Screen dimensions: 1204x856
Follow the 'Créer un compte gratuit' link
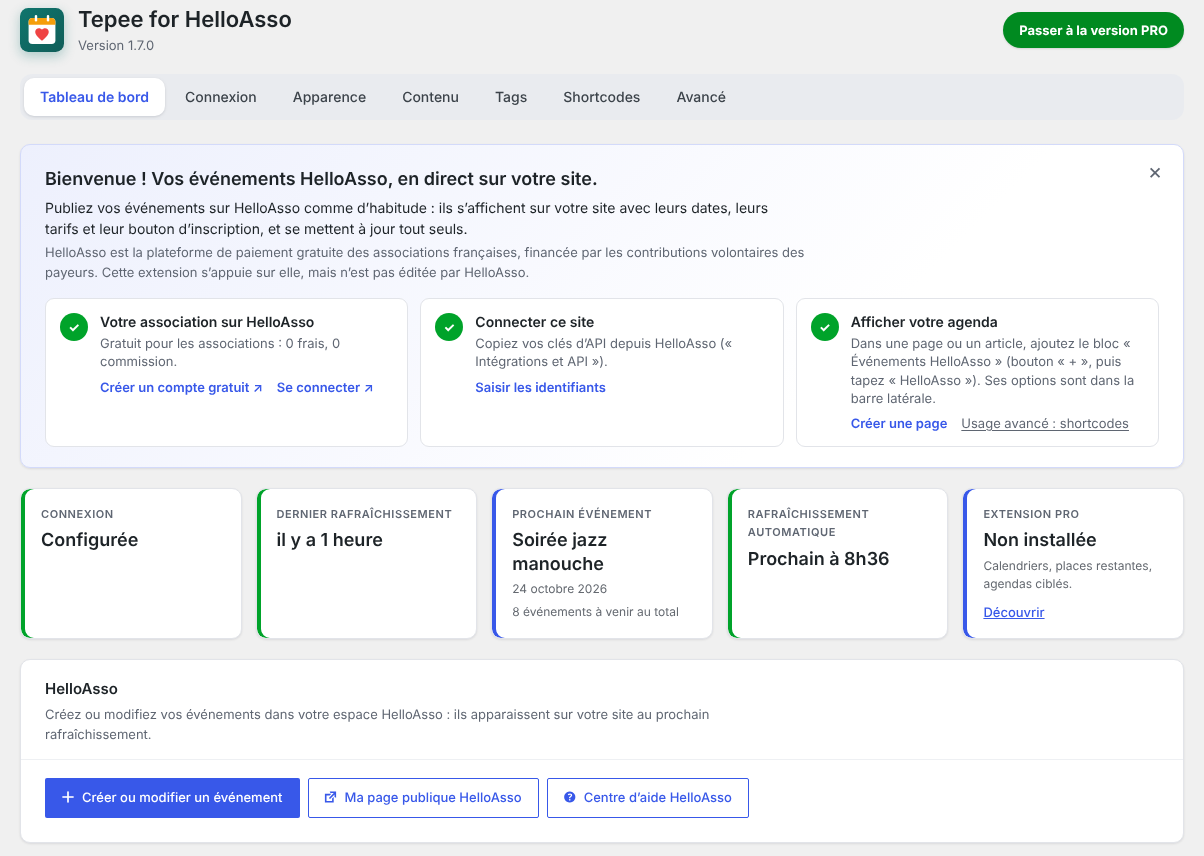(x=181, y=388)
